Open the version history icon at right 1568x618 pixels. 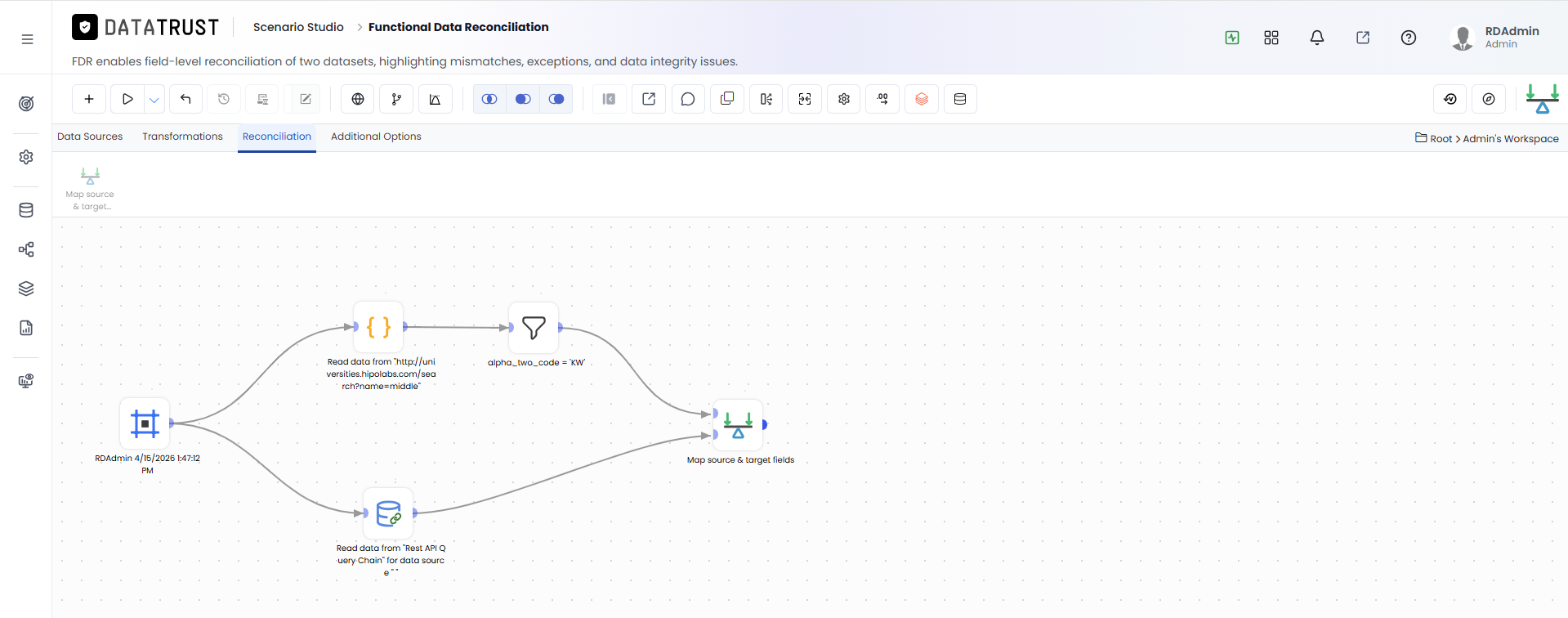pyautogui.click(x=1450, y=99)
